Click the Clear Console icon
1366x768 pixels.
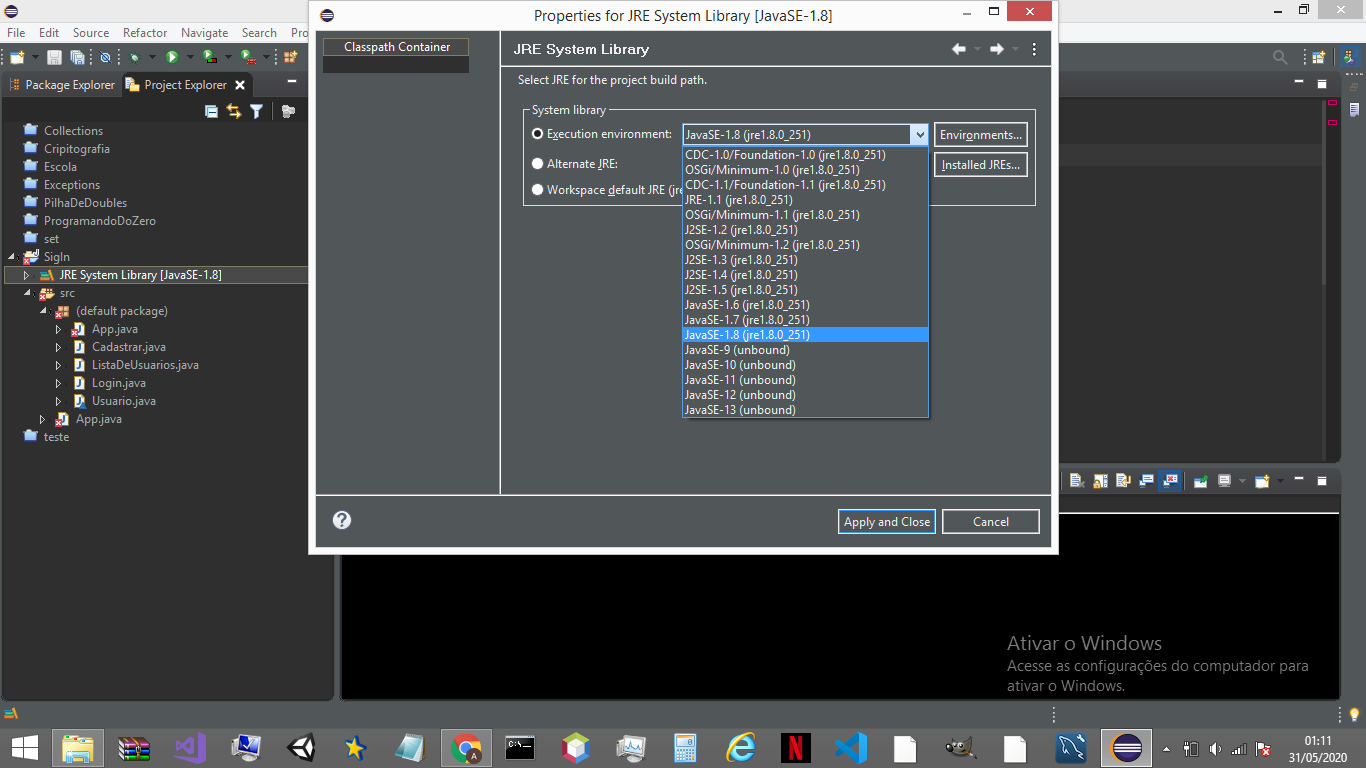click(x=1076, y=481)
